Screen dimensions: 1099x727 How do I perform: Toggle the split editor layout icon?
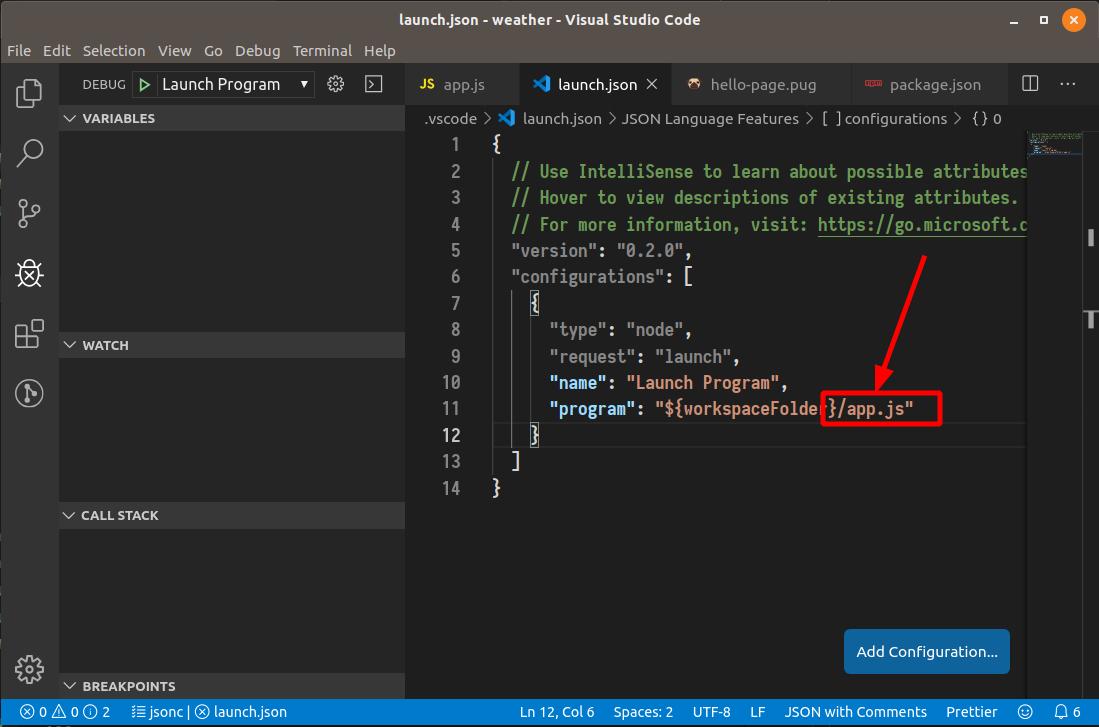1029,84
